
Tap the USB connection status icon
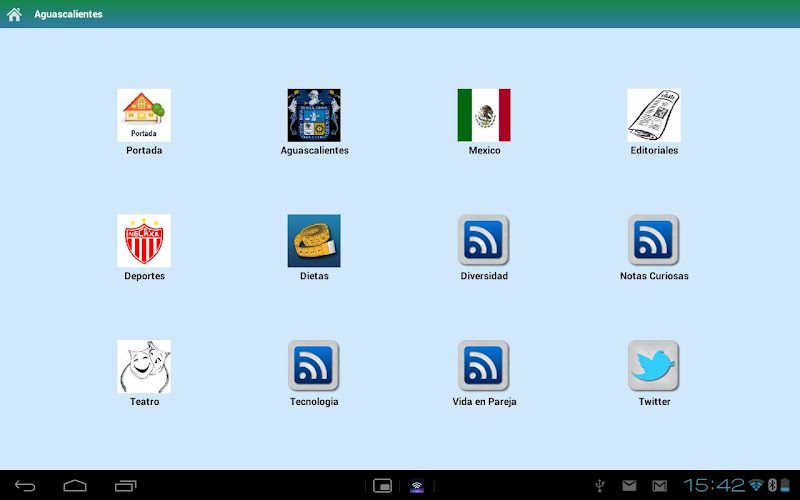coord(600,486)
